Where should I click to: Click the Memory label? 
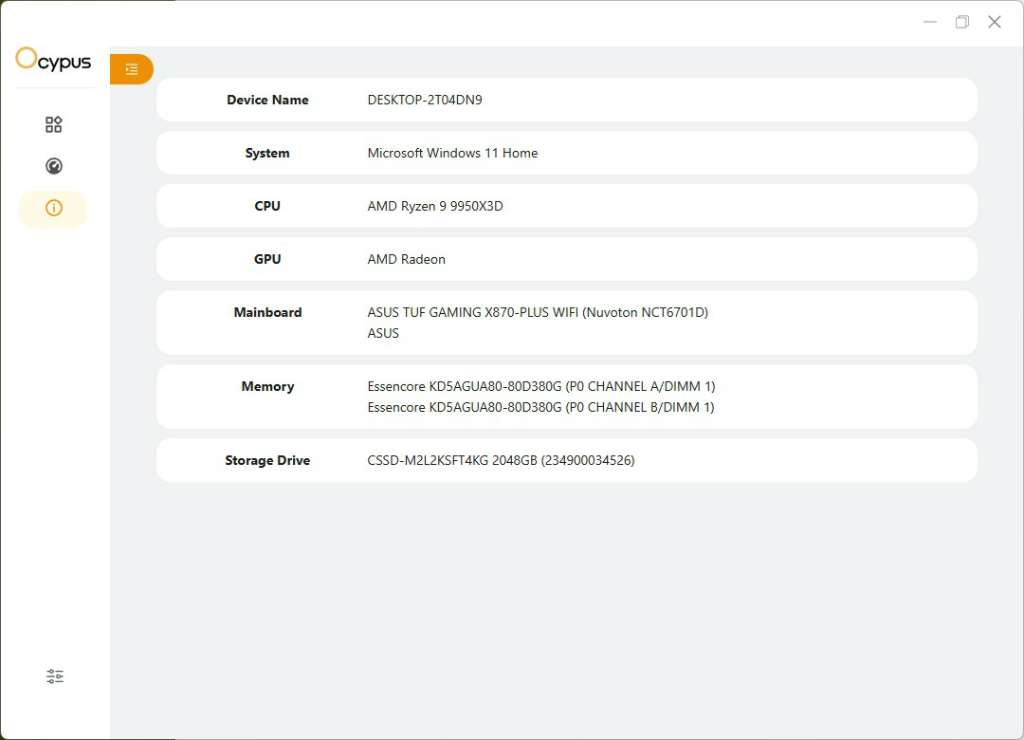click(268, 386)
